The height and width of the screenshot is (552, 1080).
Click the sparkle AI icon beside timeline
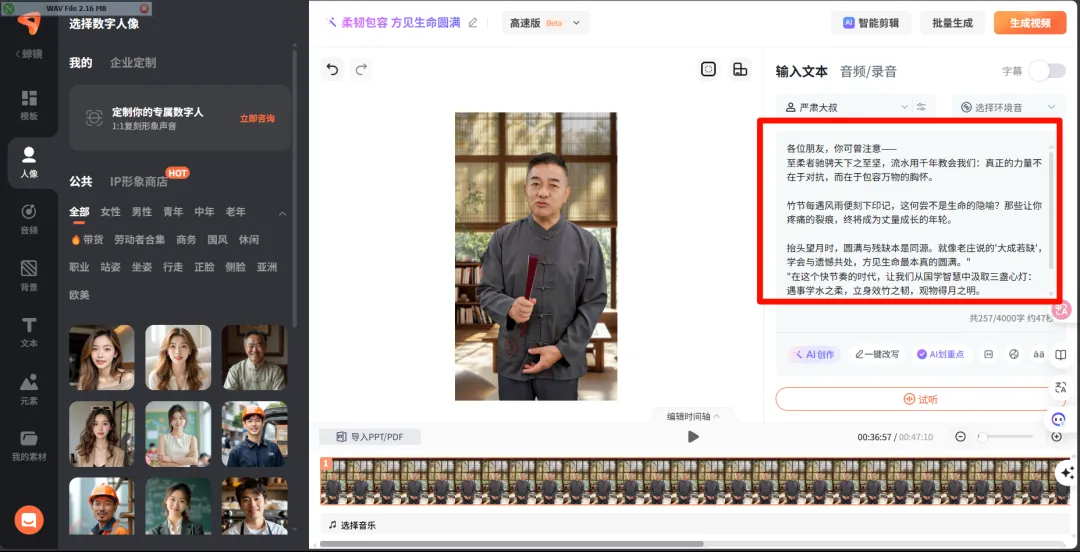tap(1067, 473)
